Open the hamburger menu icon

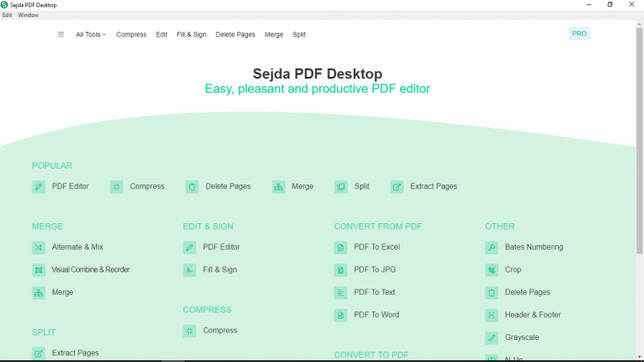61,35
